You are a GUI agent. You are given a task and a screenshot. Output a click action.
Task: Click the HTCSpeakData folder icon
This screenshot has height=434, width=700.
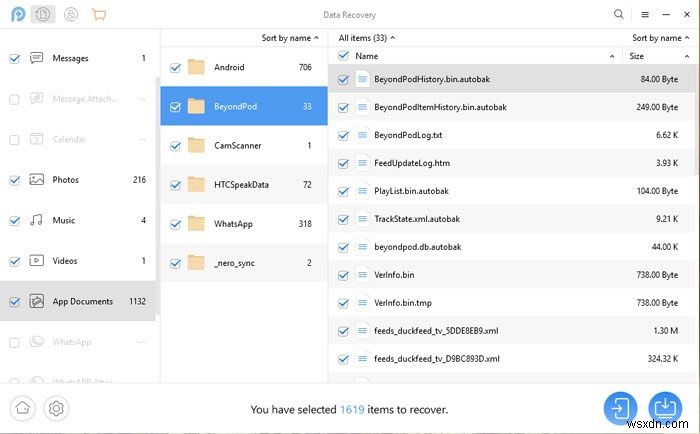[x=196, y=184]
